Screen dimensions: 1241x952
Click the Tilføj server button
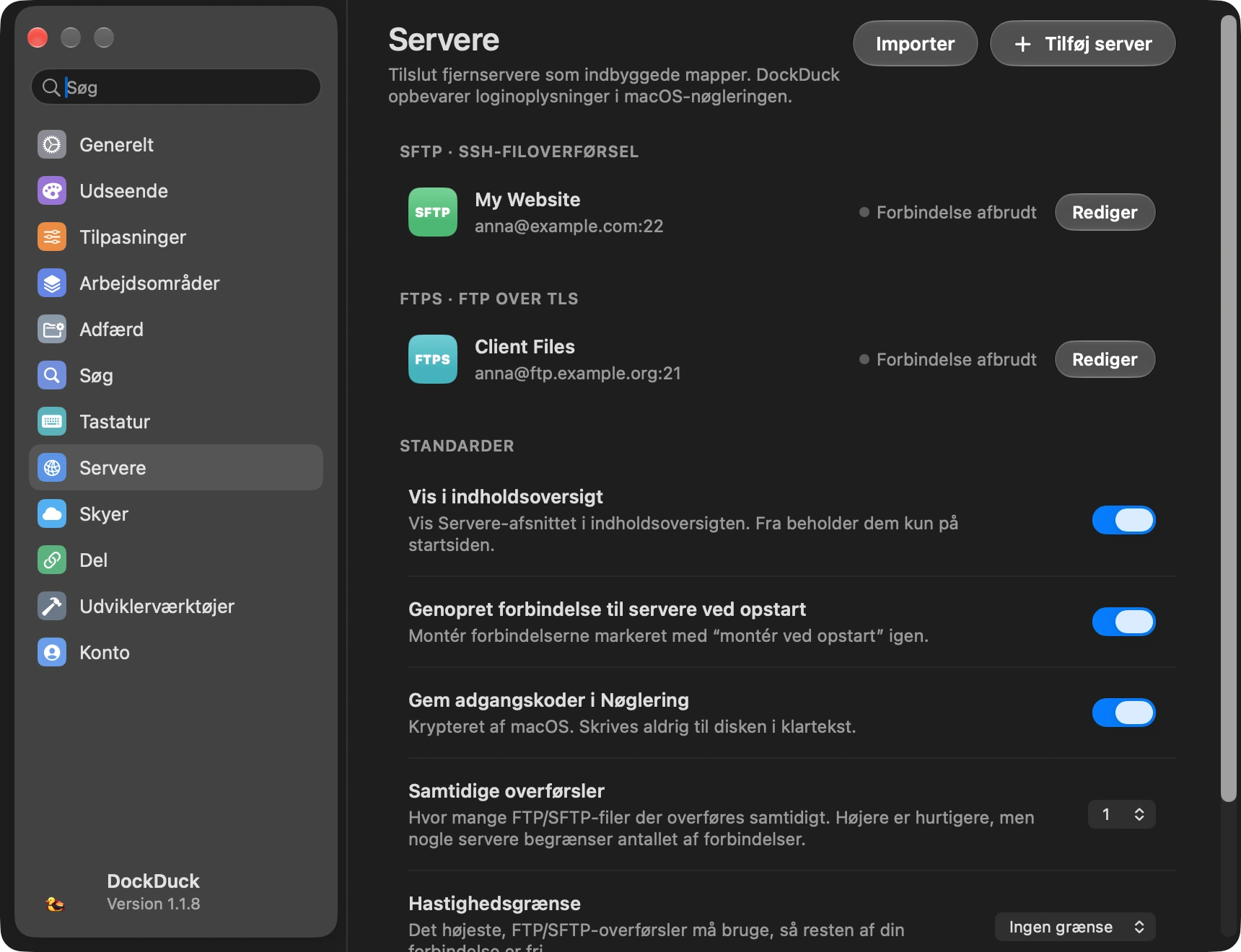tap(1082, 44)
